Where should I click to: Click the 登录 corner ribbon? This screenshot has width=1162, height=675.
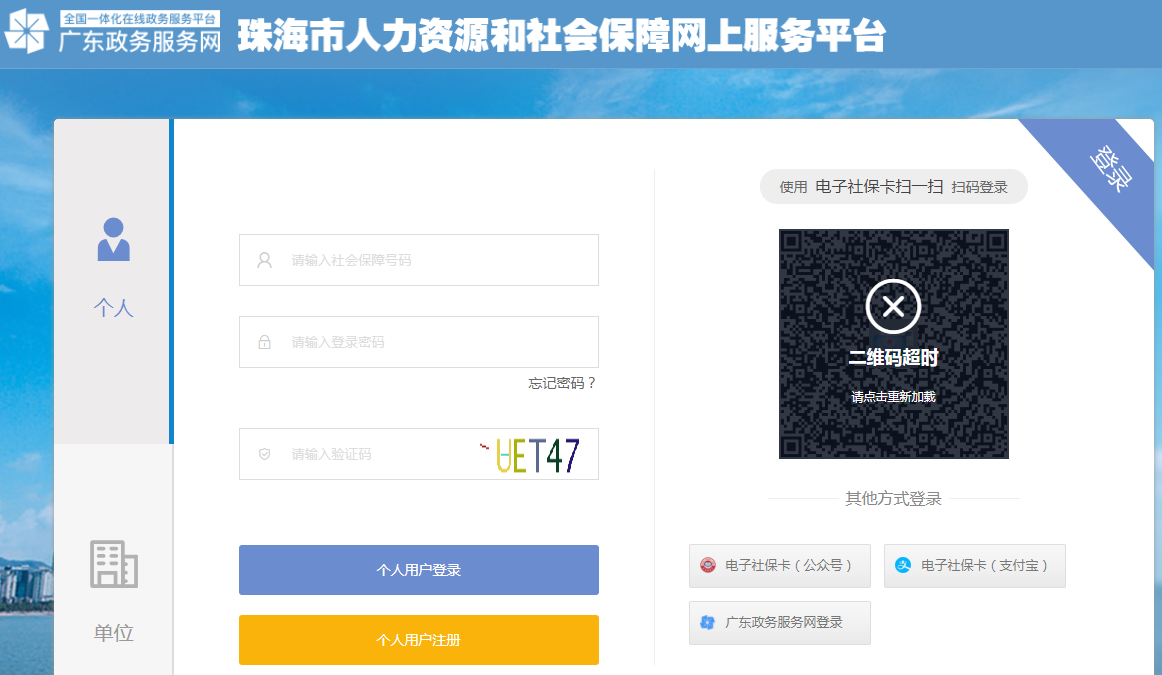coord(1111,168)
